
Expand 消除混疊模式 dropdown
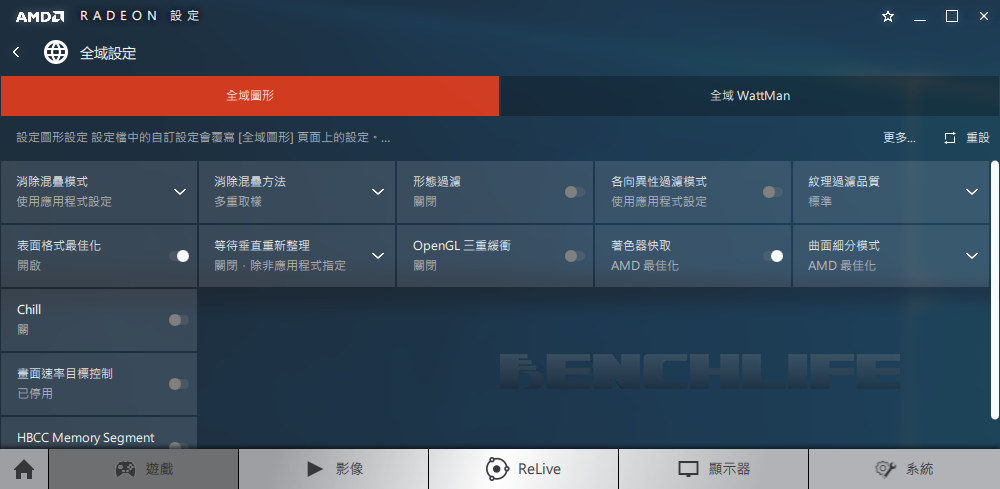click(180, 192)
